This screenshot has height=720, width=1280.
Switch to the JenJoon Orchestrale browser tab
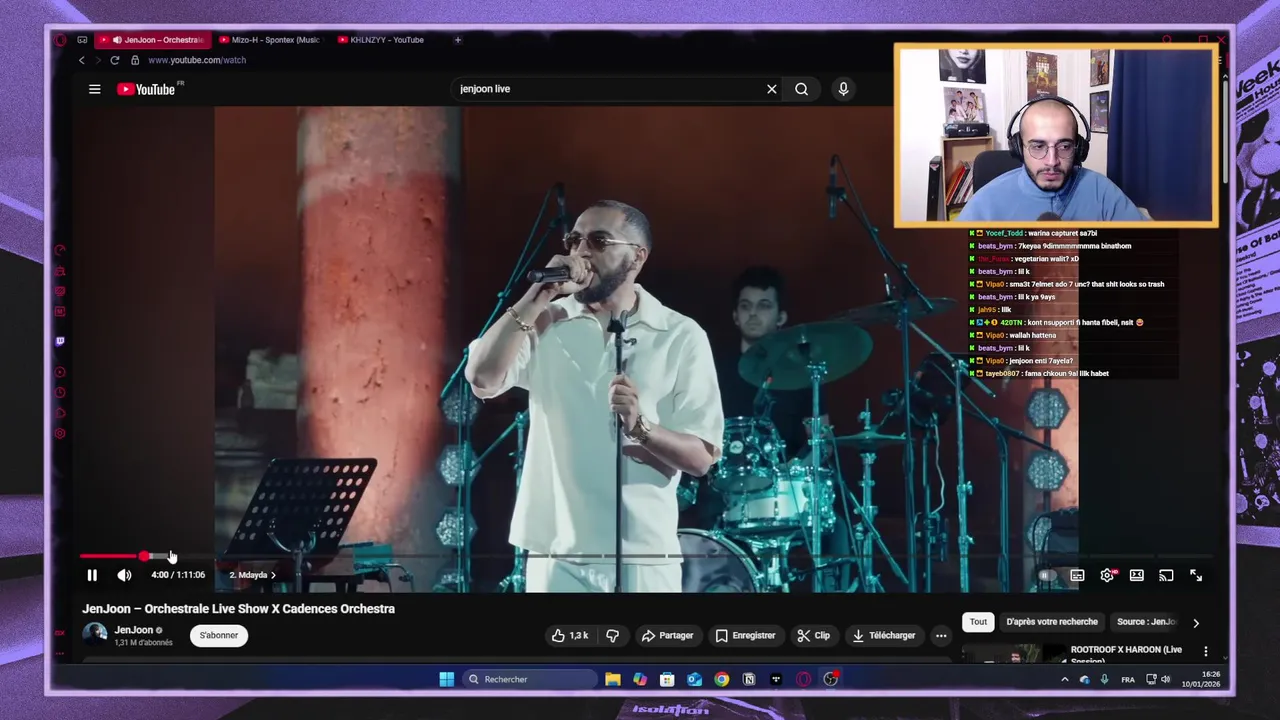pyautogui.click(x=153, y=40)
